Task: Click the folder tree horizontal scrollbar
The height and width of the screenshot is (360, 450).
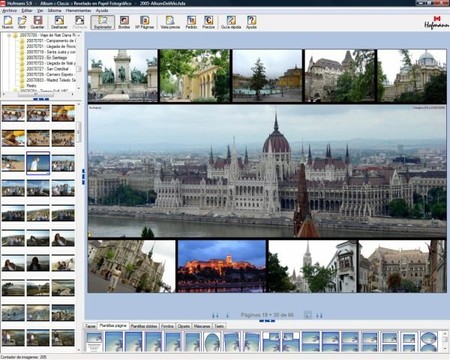Action: (x=40, y=95)
